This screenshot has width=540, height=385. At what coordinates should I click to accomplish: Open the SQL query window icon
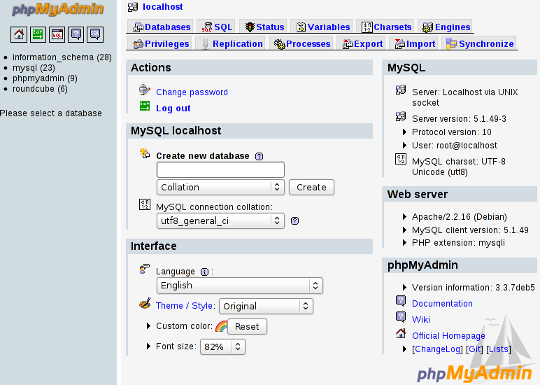57,34
